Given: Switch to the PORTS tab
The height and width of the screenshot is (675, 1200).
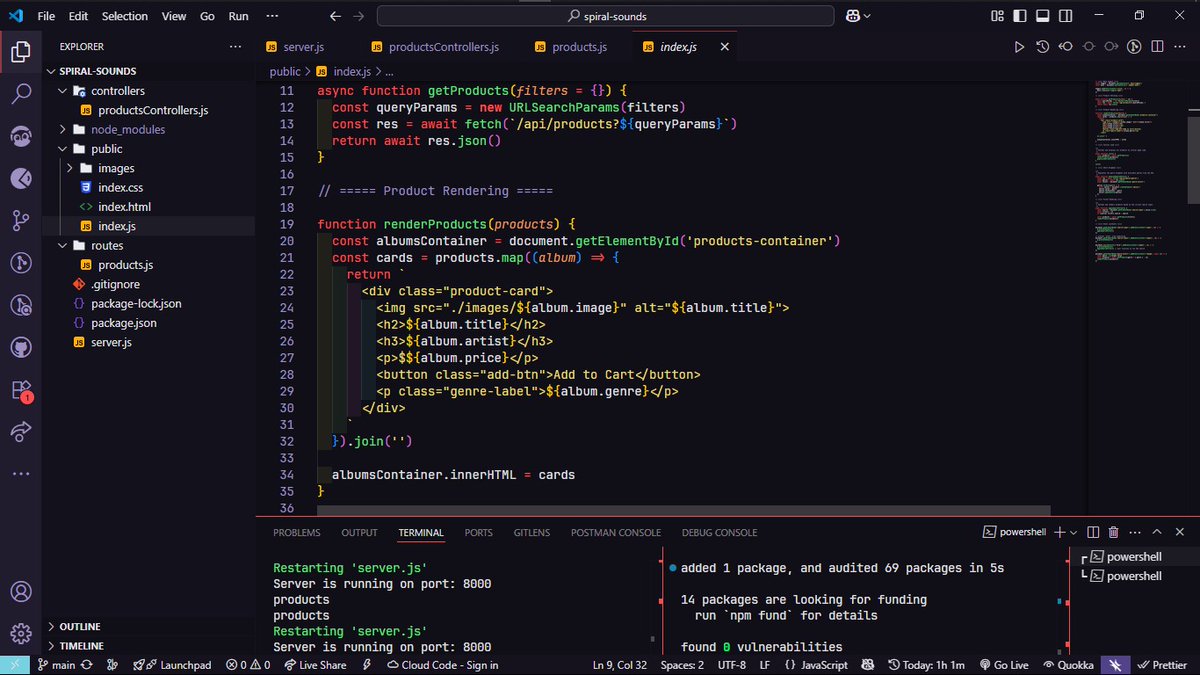Looking at the screenshot, I should [x=478, y=532].
